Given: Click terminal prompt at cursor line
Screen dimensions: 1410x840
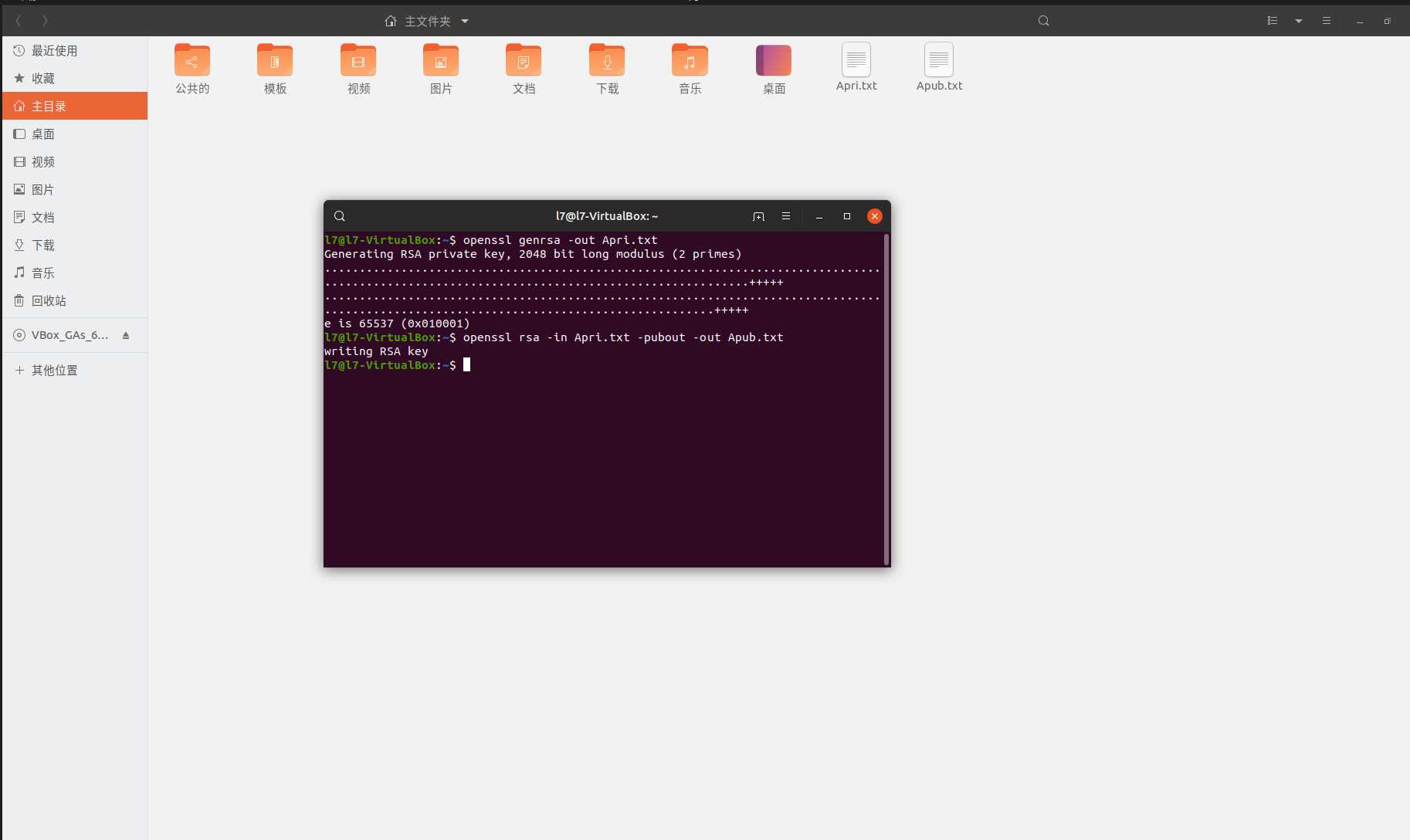Looking at the screenshot, I should (397, 365).
